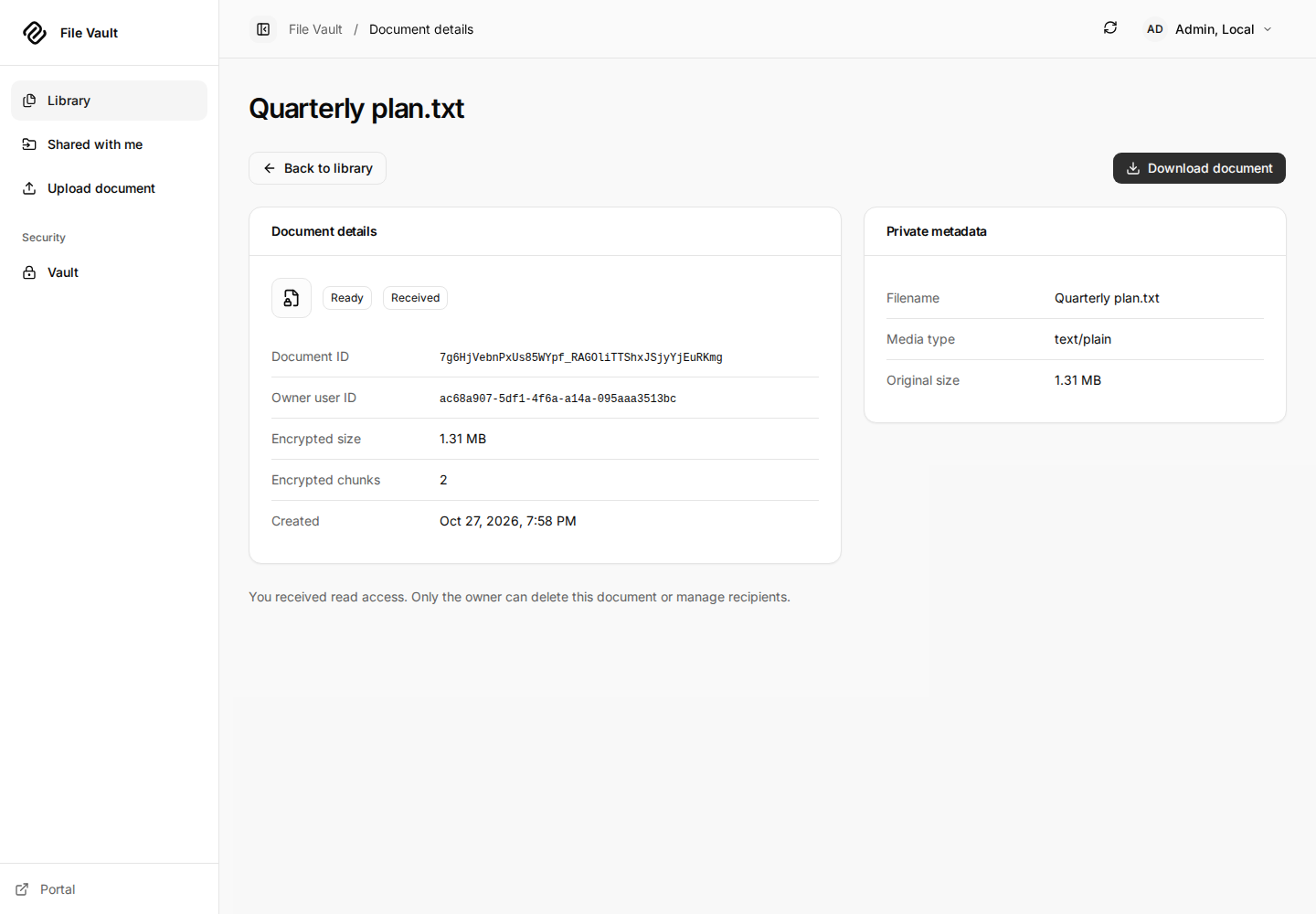1316x914 pixels.
Task: Click the File Vault logo icon
Action: pyautogui.click(x=35, y=33)
